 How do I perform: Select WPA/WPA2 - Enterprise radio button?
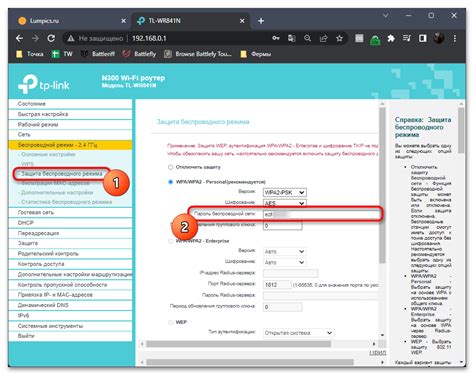coord(170,241)
